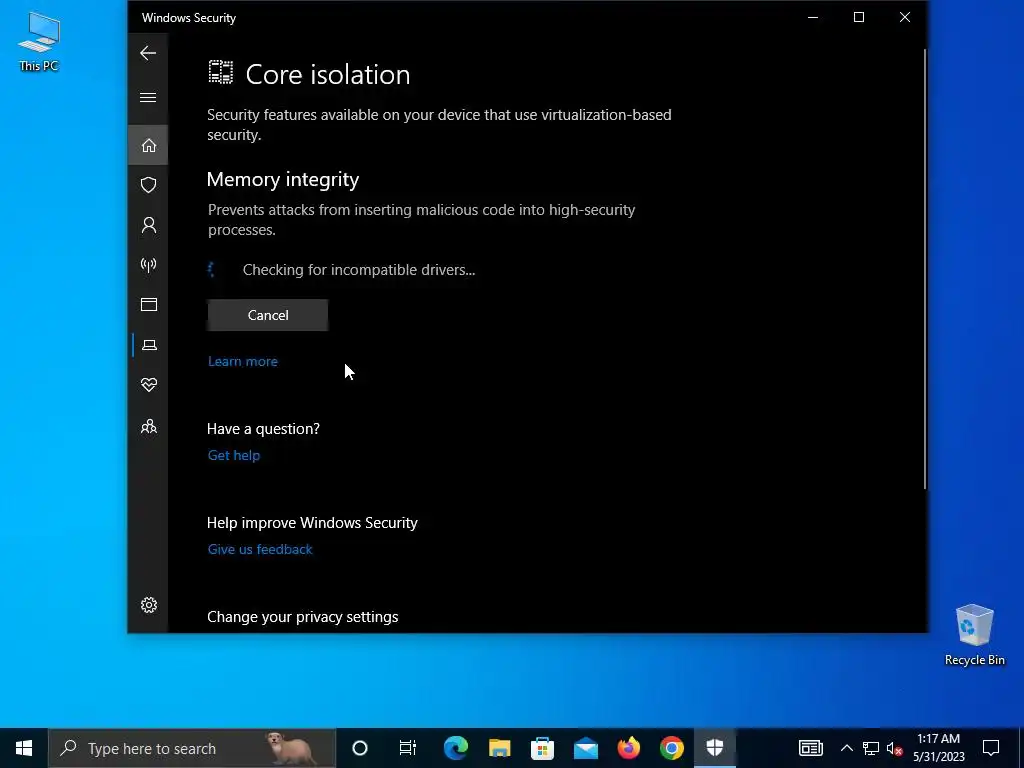Open News and interests on taskbar
The height and width of the screenshot is (768, 1024).
pyautogui.click(x=810, y=748)
